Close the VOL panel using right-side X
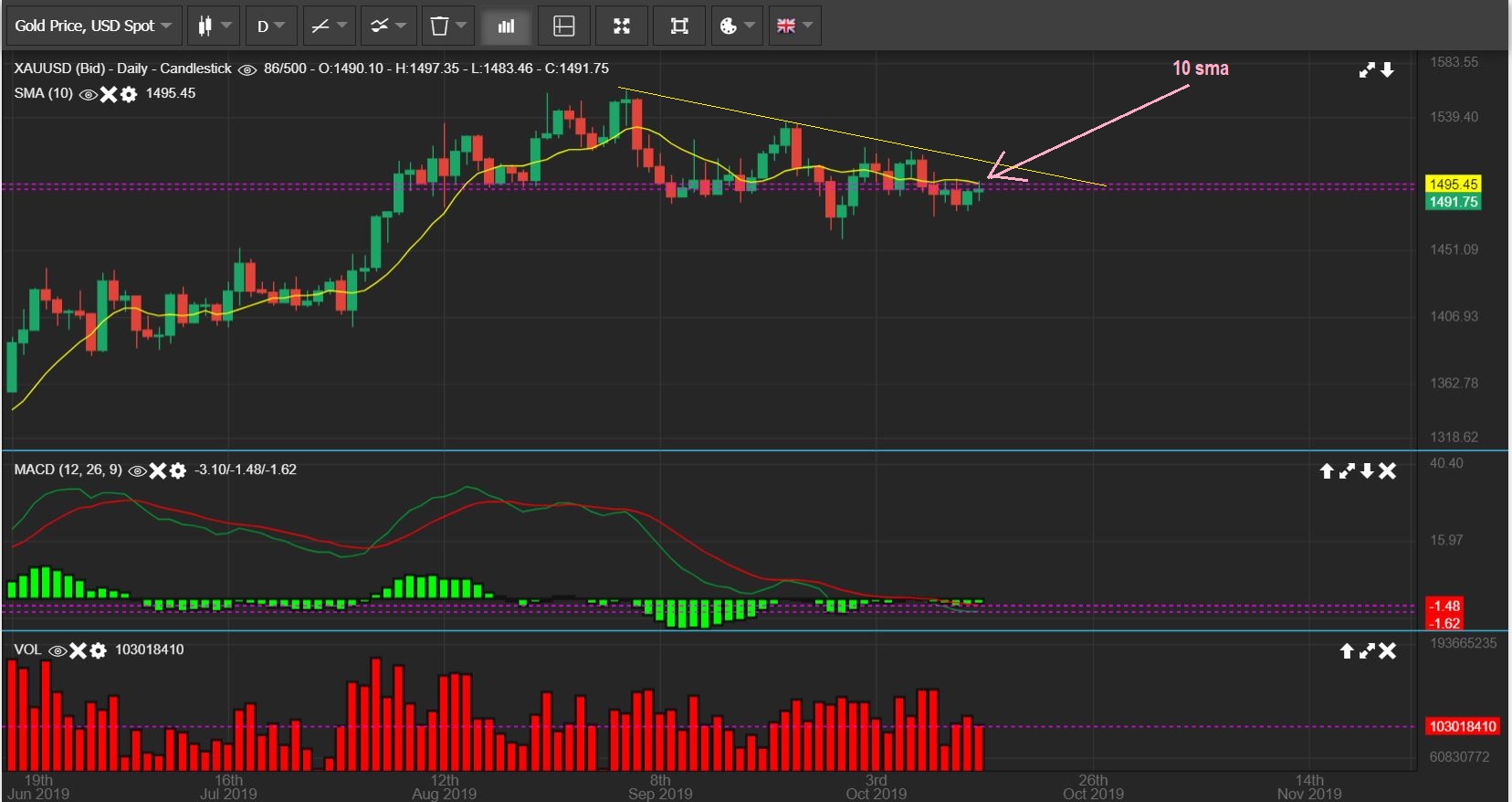 pyautogui.click(x=1387, y=650)
